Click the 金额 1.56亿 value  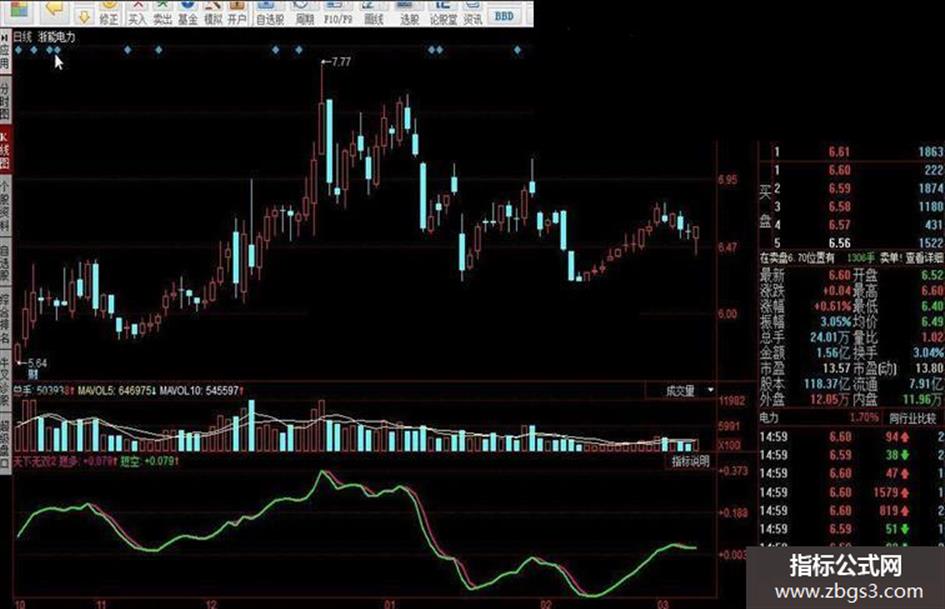833,352
